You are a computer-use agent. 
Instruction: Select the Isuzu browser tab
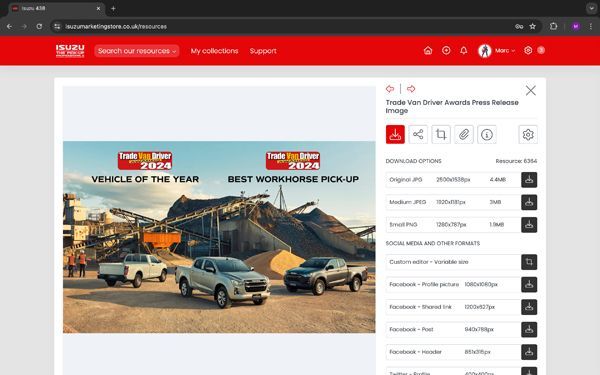tap(56, 8)
